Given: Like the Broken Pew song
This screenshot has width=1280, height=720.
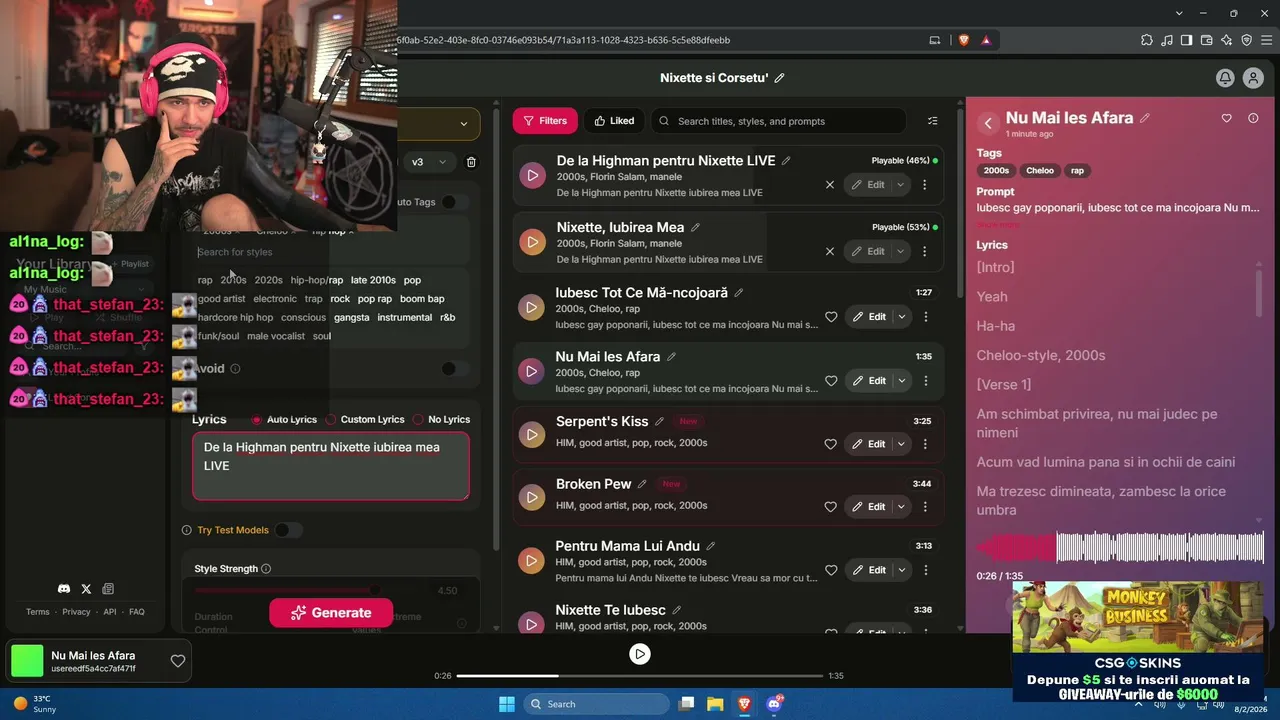Looking at the screenshot, I should pyautogui.click(x=831, y=507).
